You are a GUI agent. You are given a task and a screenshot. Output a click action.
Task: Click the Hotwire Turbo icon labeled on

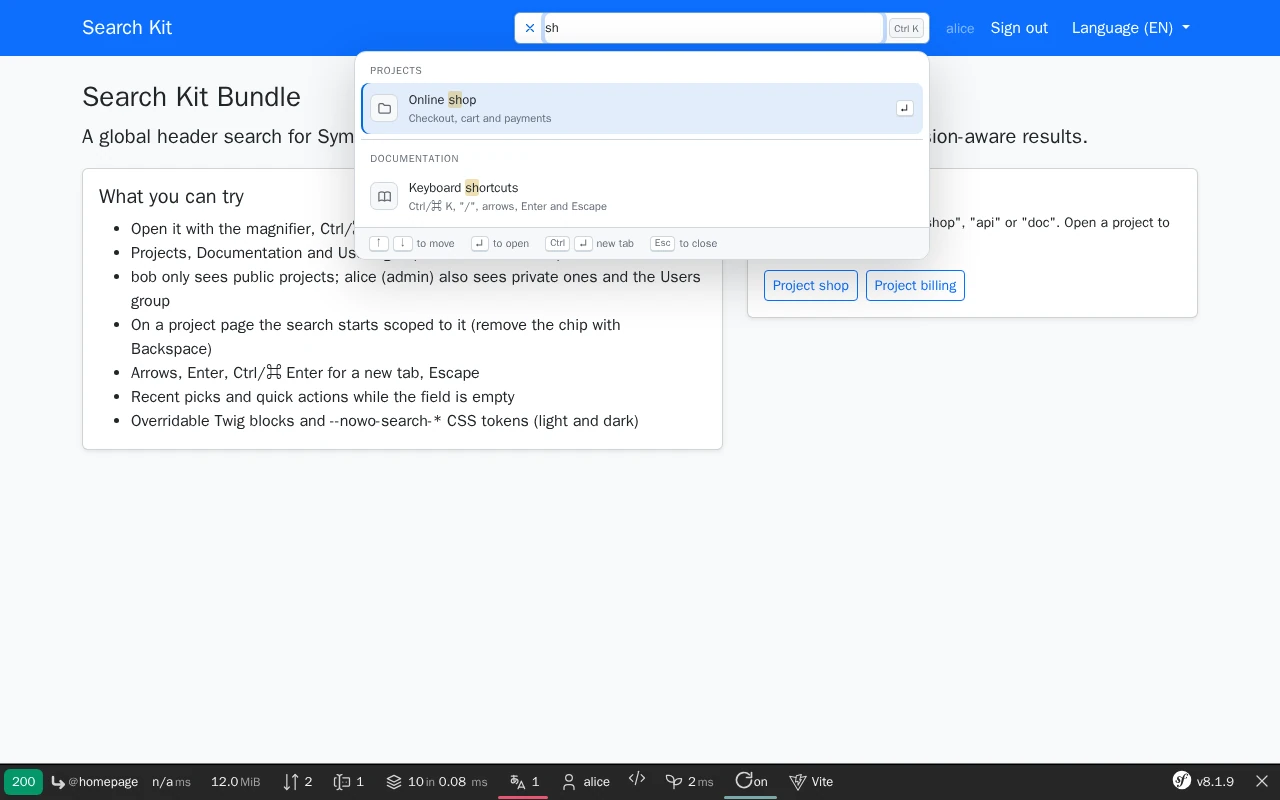[x=751, y=782]
